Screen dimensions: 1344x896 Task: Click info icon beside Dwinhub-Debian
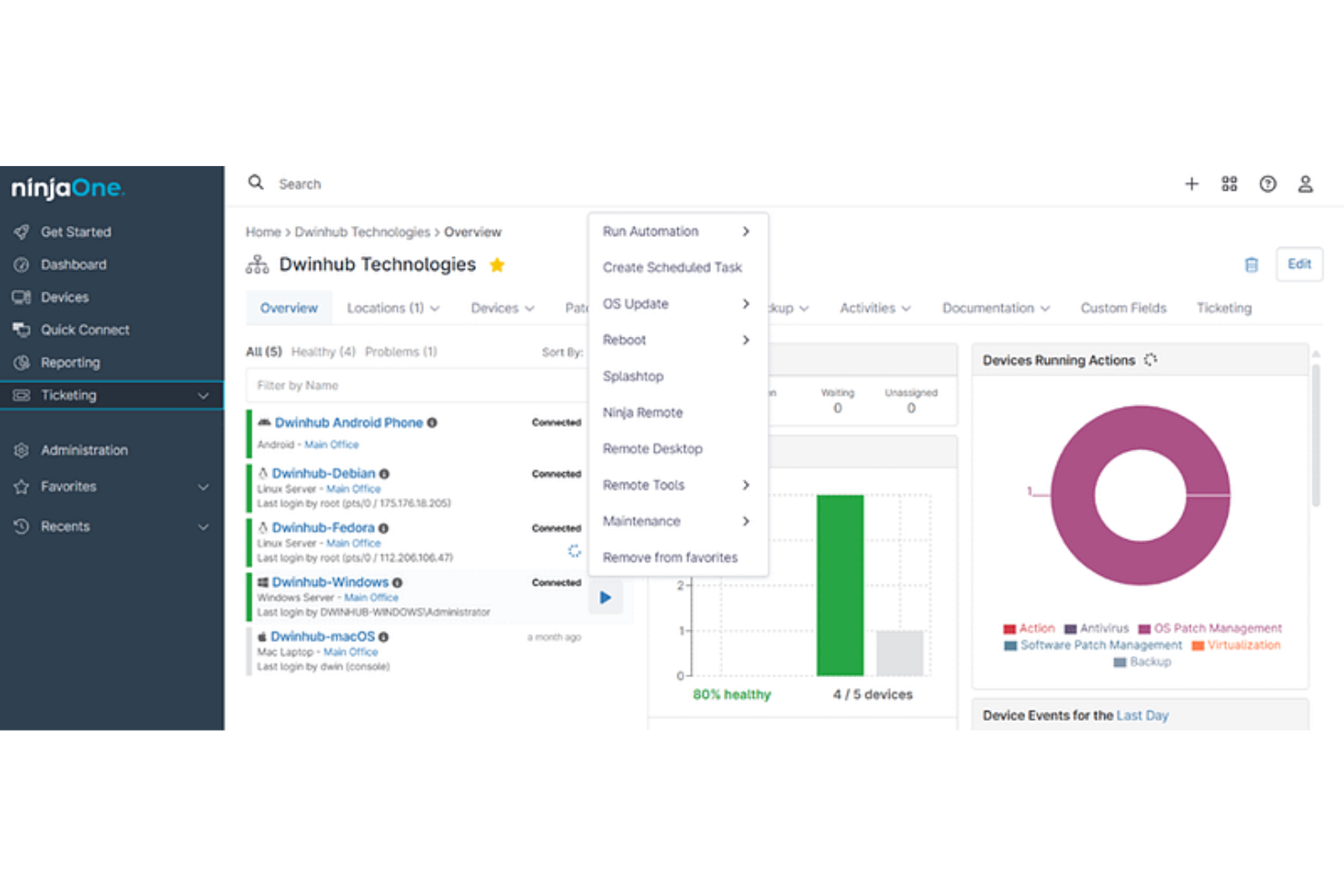tap(384, 474)
